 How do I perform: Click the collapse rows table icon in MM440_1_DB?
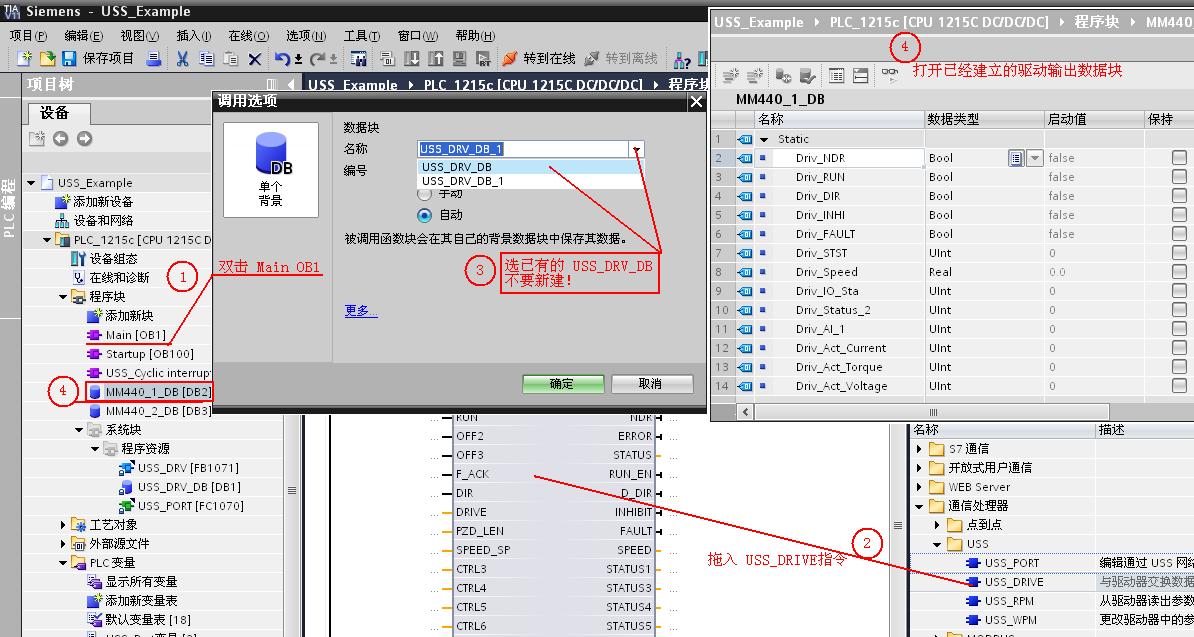click(860, 75)
